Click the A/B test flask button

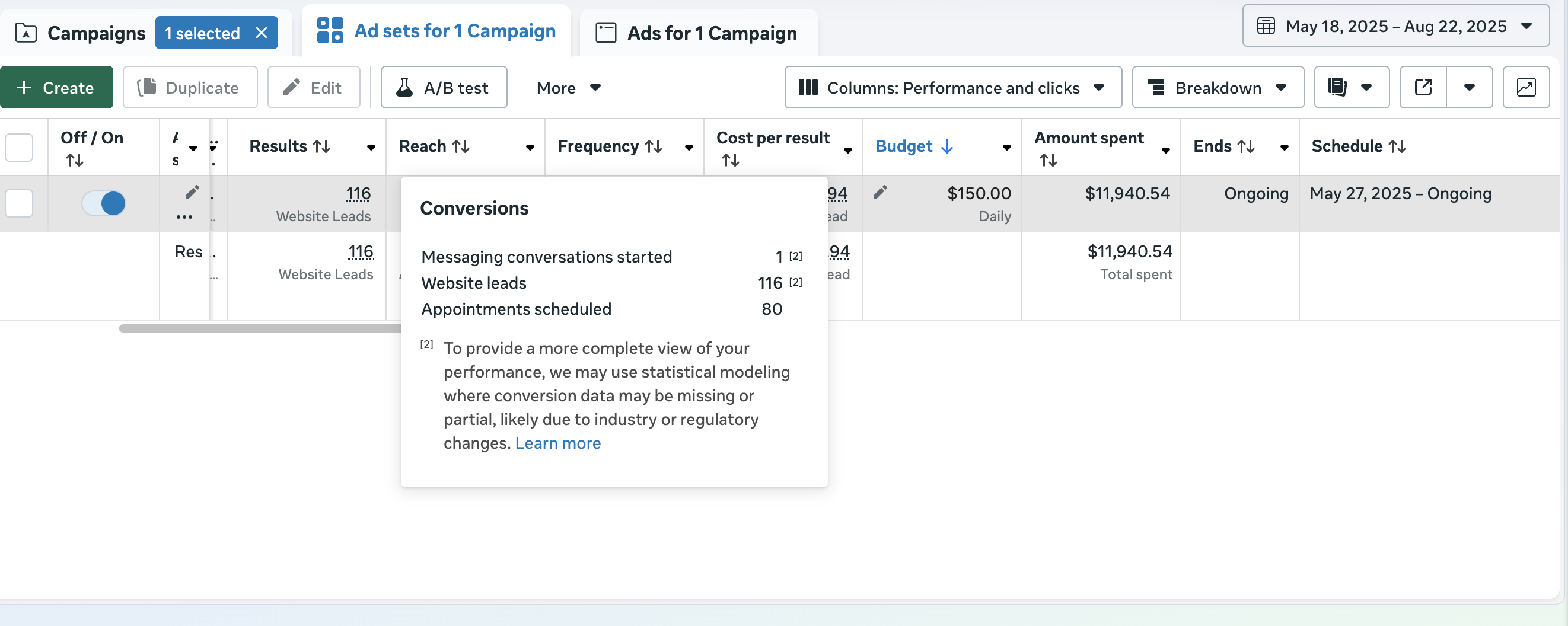(443, 88)
